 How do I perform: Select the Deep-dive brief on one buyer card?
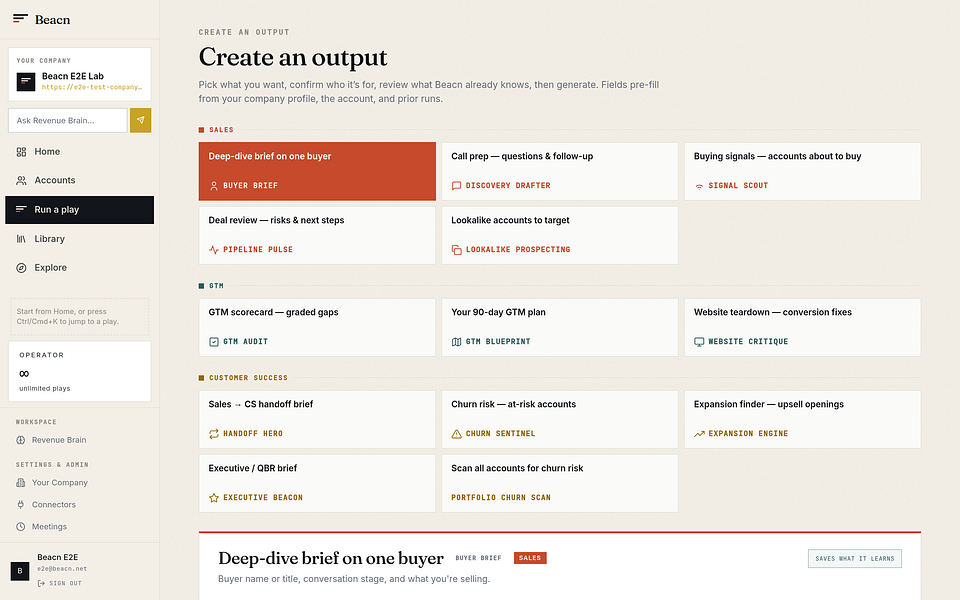[317, 171]
